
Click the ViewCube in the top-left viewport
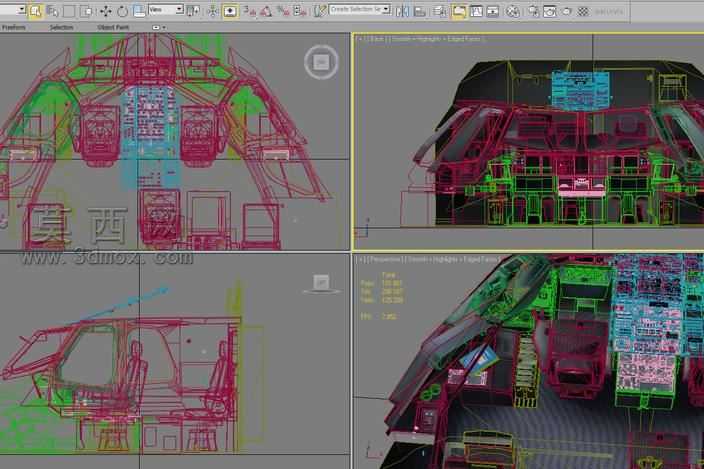(321, 62)
